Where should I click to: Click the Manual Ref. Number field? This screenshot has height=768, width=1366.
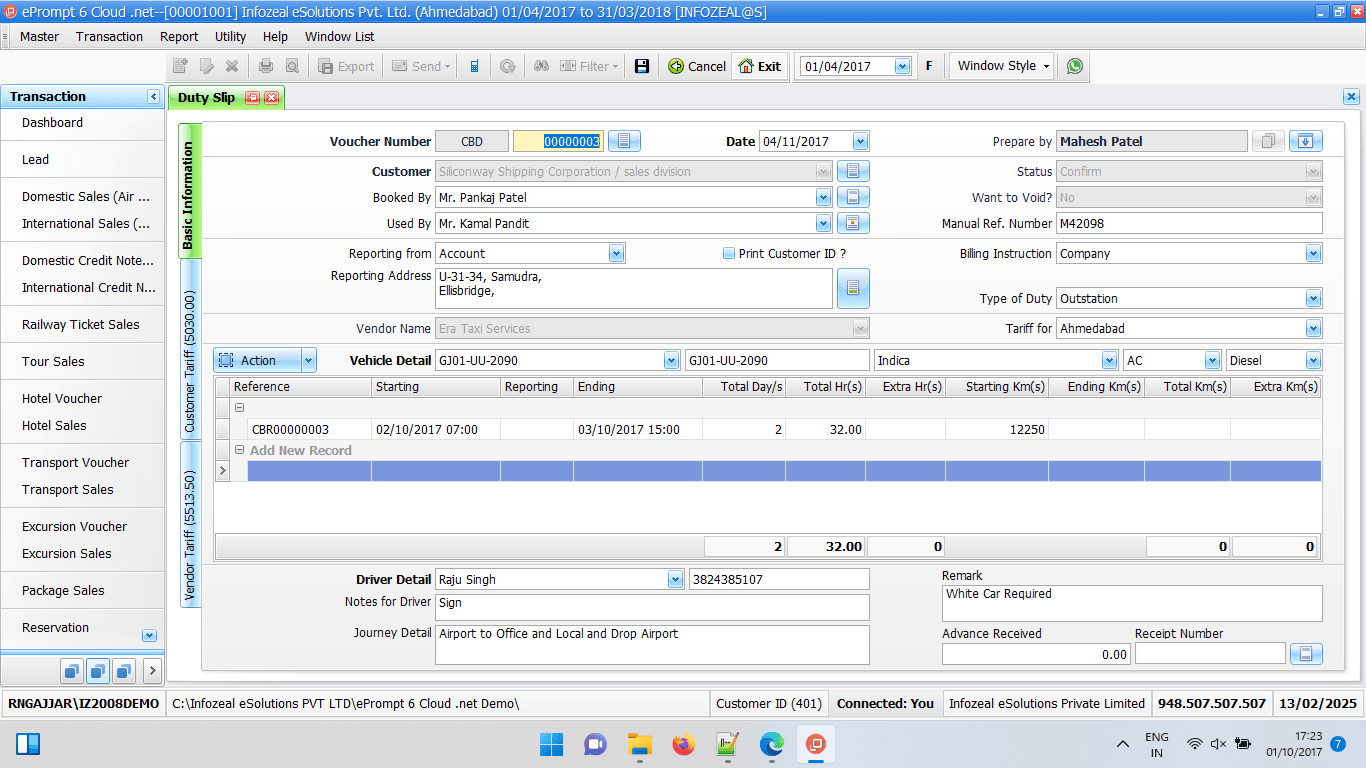[x=1189, y=223]
